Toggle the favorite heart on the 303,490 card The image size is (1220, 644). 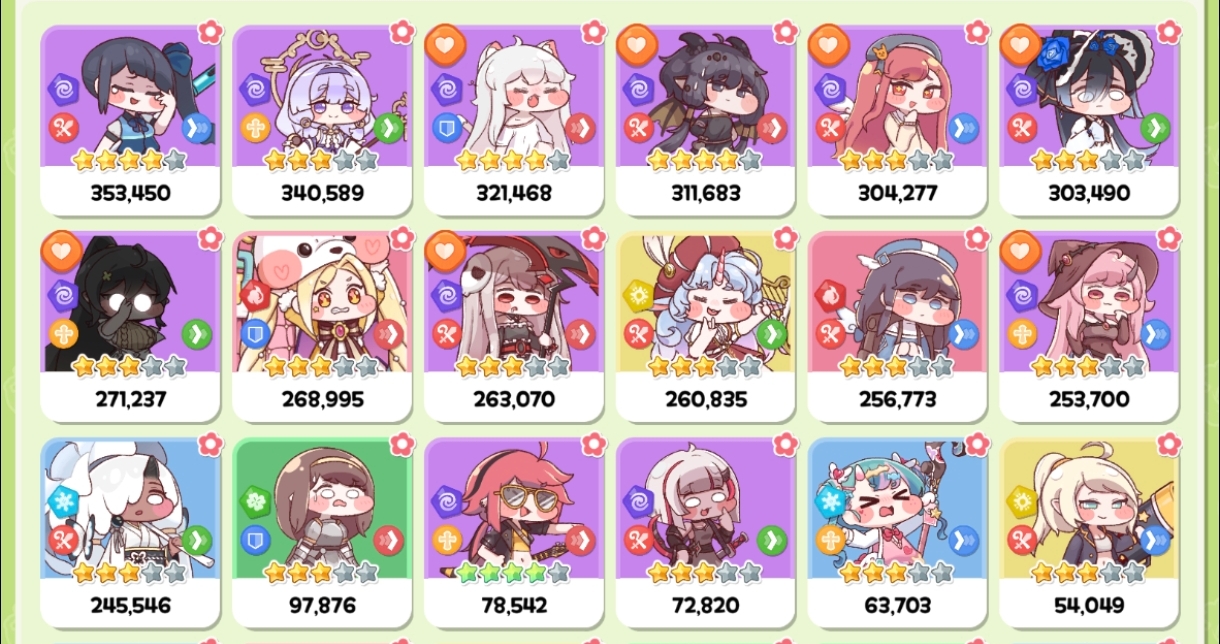[1019, 44]
